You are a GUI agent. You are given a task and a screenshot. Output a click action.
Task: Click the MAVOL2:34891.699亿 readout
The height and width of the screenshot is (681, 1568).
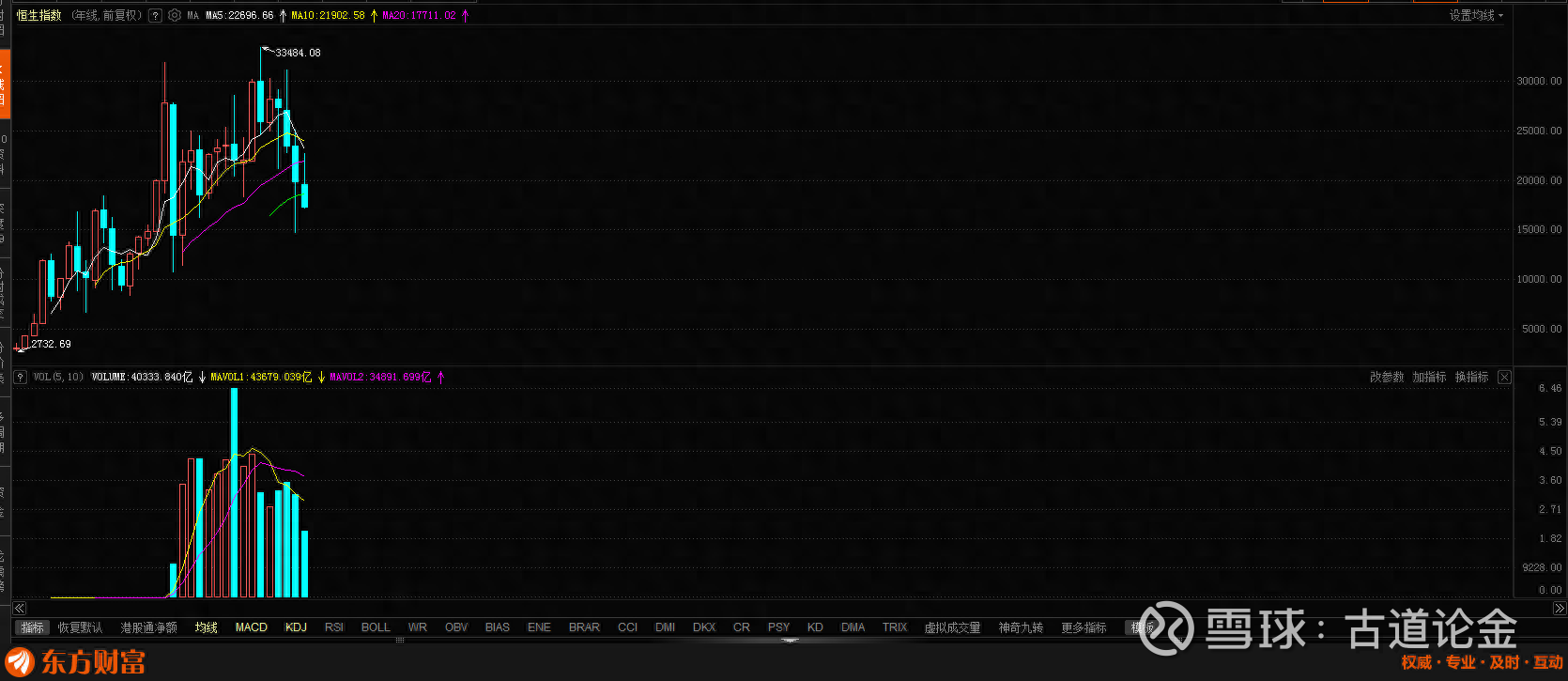pos(380,378)
